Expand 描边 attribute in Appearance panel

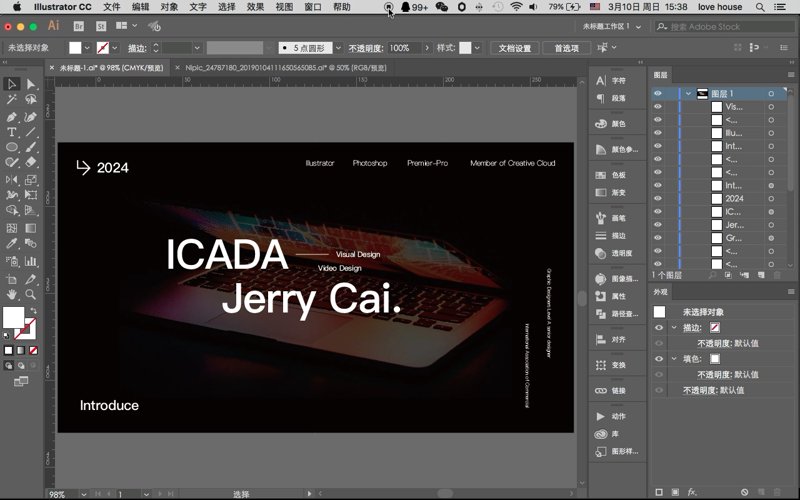[674, 328]
